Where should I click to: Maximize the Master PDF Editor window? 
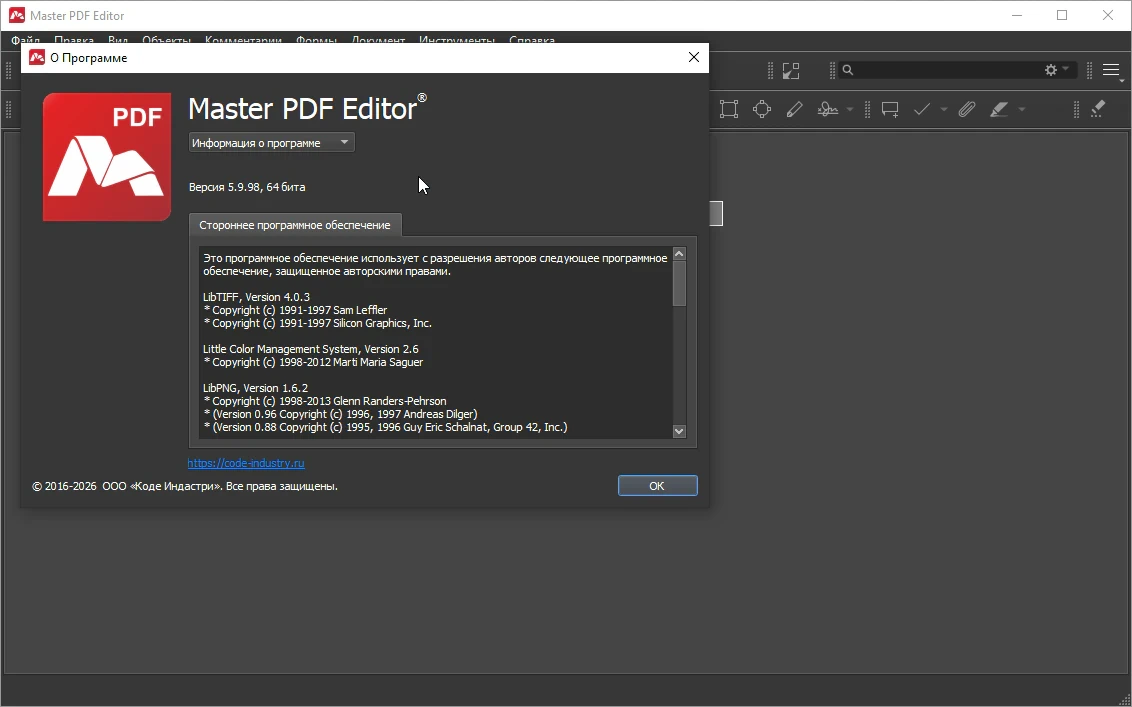click(1062, 15)
